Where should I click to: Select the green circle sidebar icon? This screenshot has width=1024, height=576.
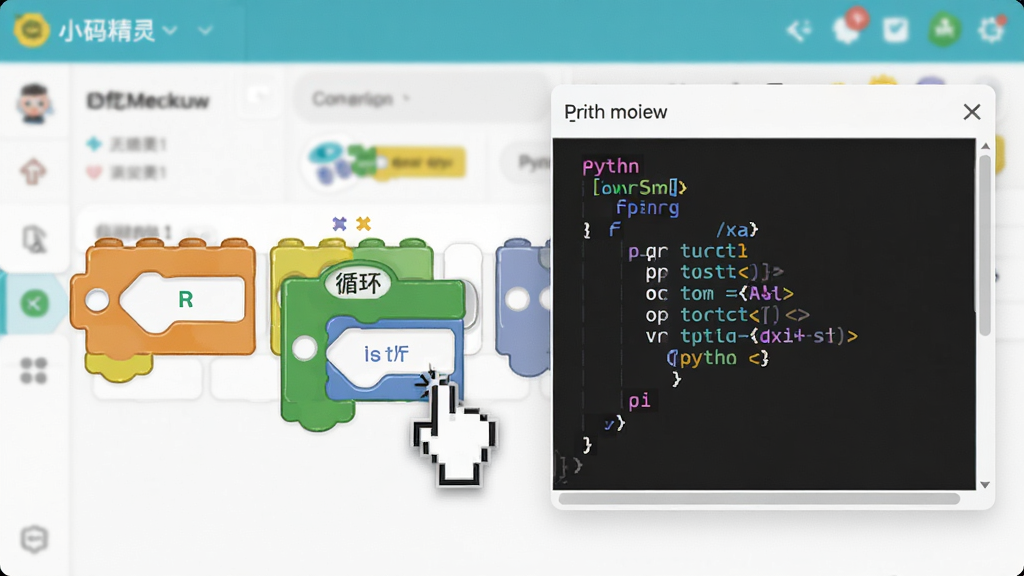tap(35, 303)
